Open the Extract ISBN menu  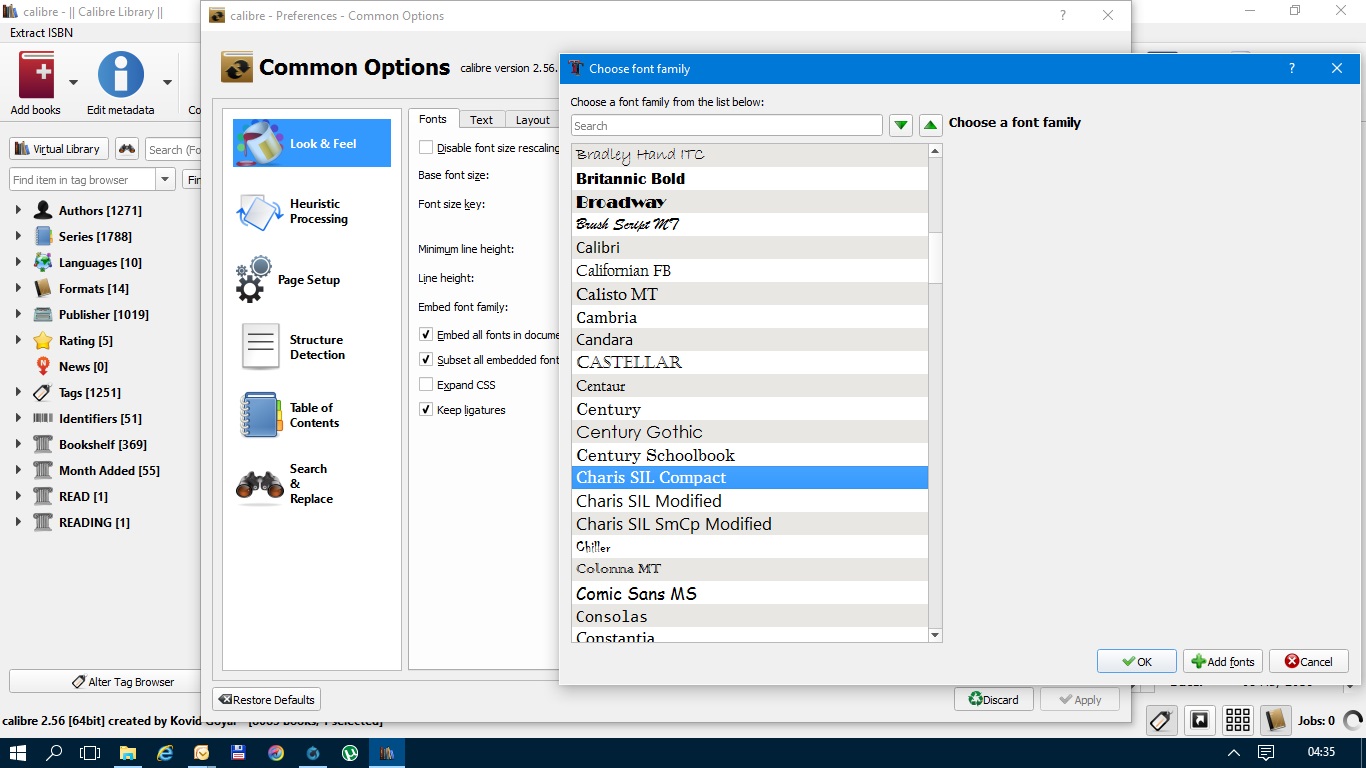click(41, 33)
